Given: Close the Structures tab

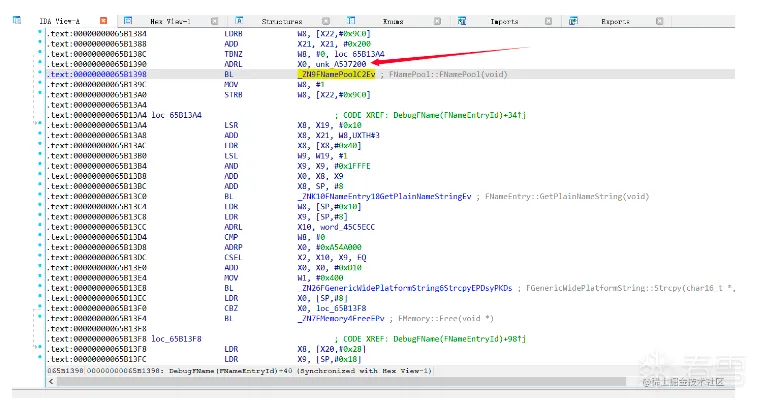Looking at the screenshot, I should pos(326,21).
